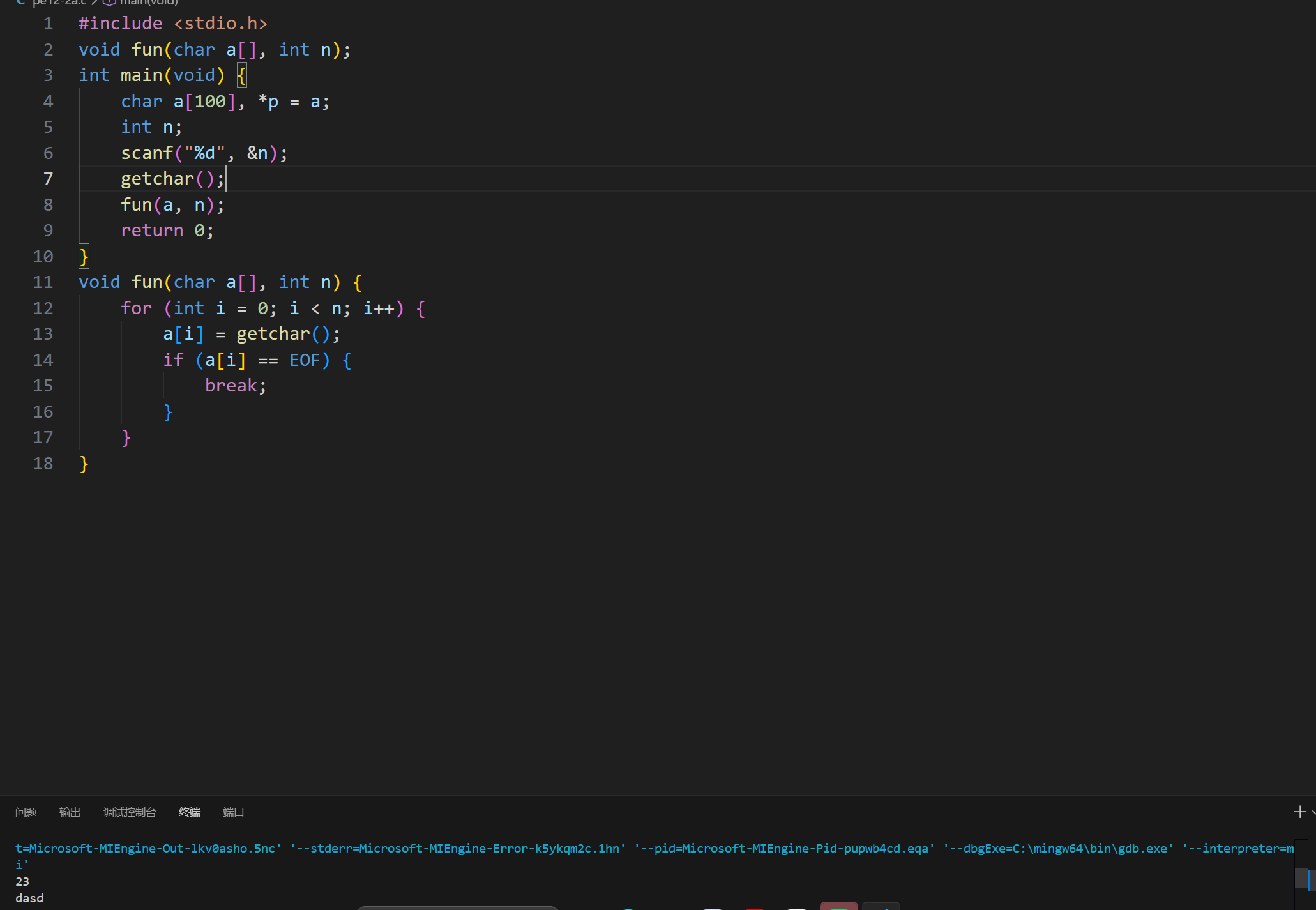1316x910 pixels.
Task: Select the 终端 (Terminal) panel tab
Action: [190, 812]
